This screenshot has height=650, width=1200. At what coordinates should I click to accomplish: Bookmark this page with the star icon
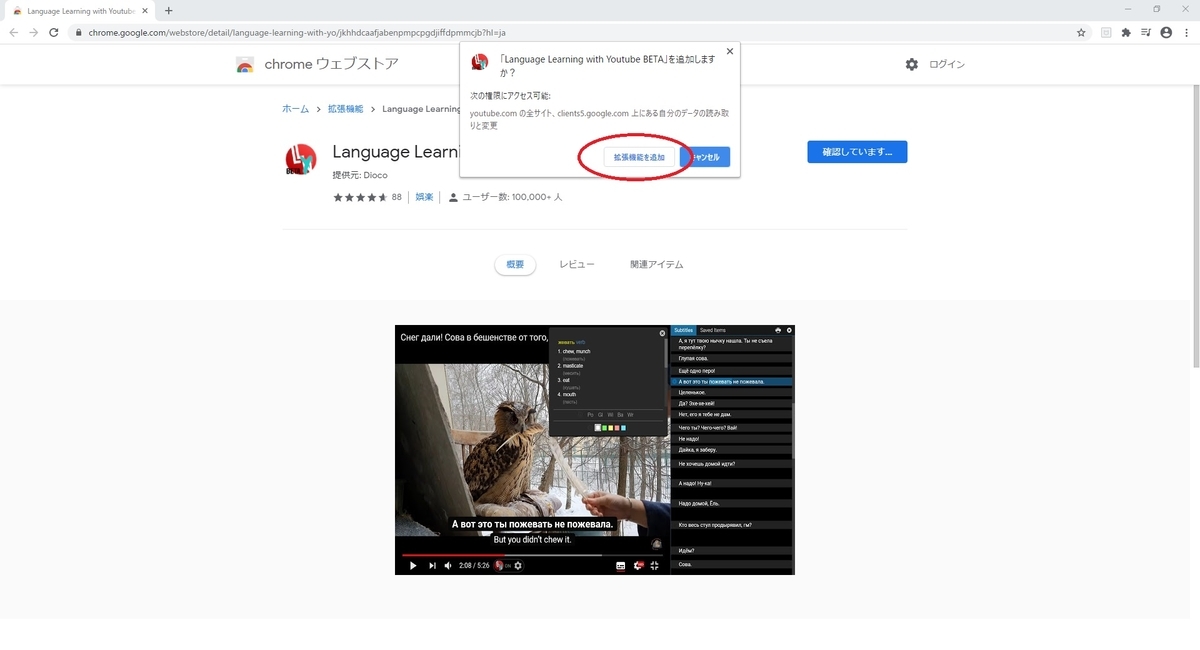click(1081, 32)
